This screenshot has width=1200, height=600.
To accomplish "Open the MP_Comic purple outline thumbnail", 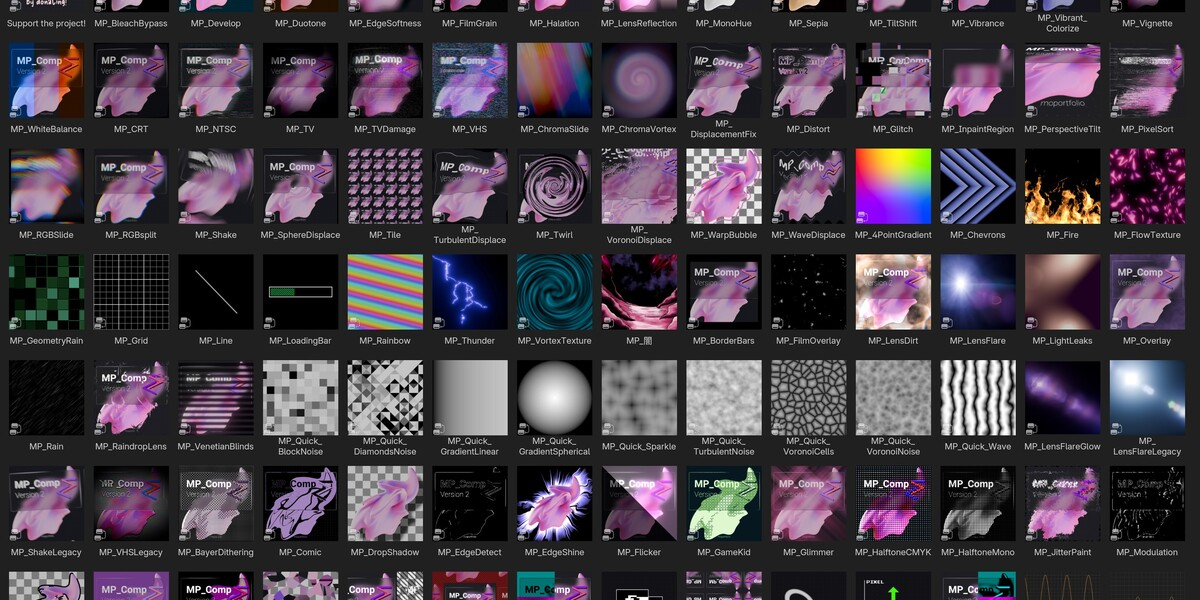I will [300, 504].
